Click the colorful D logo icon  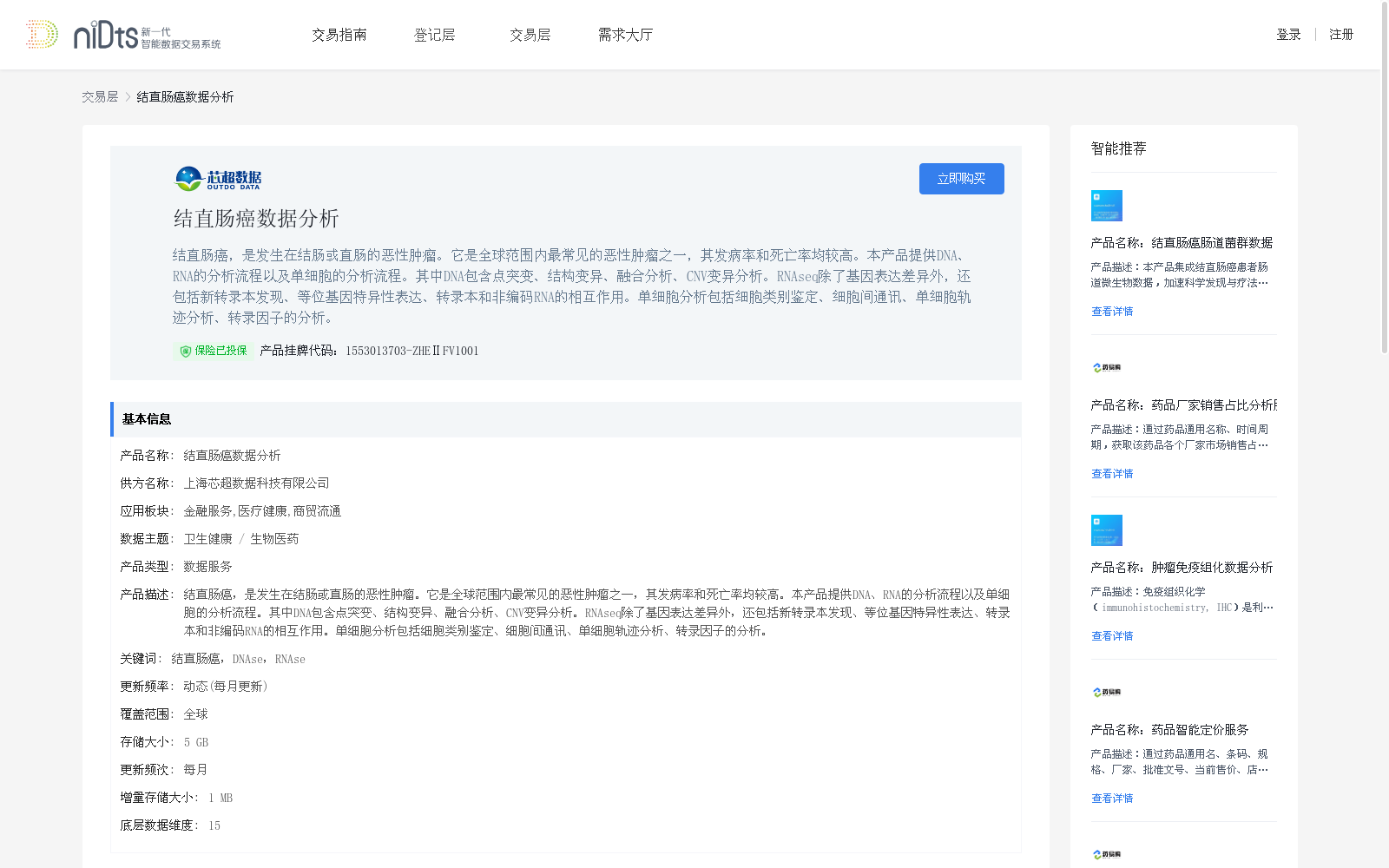coord(42,35)
